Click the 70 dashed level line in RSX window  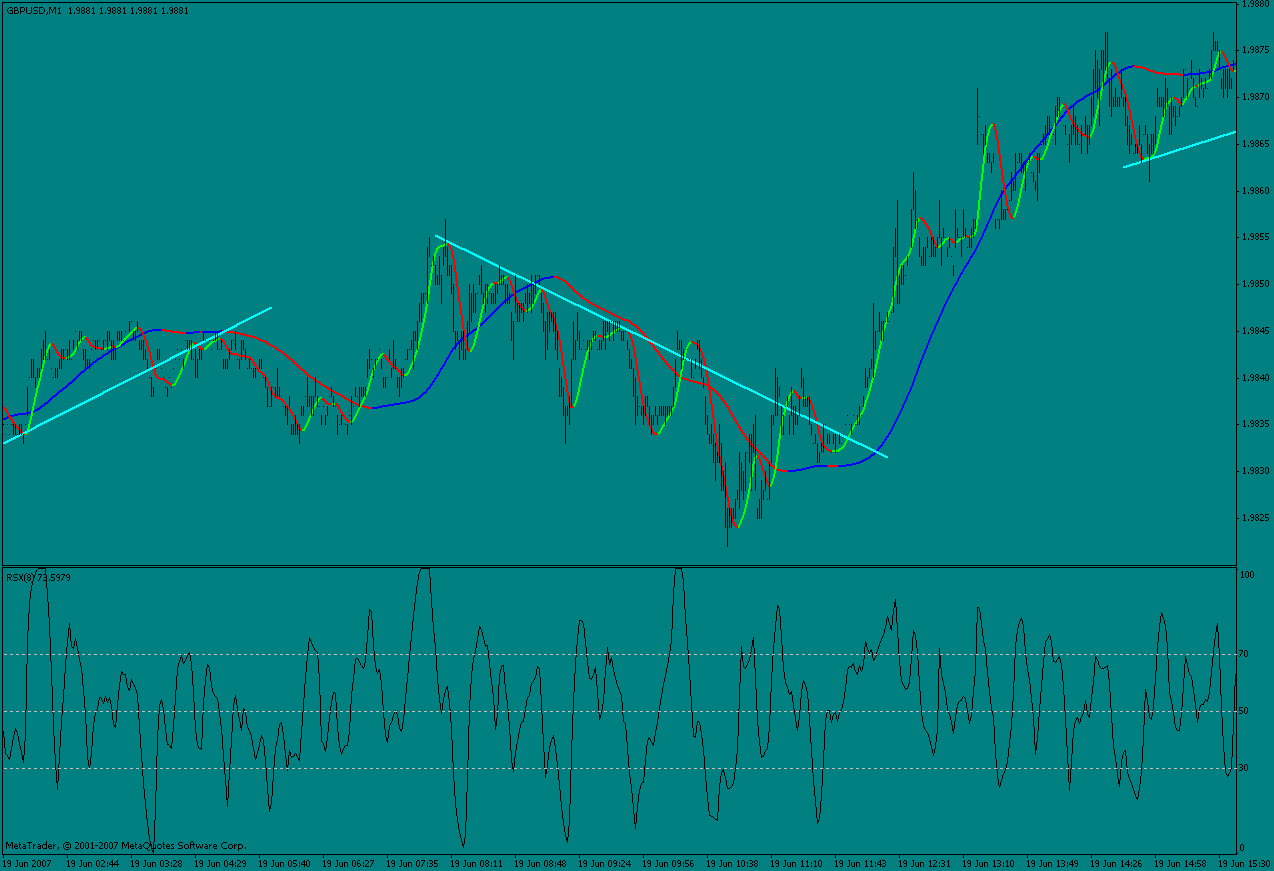(619, 655)
